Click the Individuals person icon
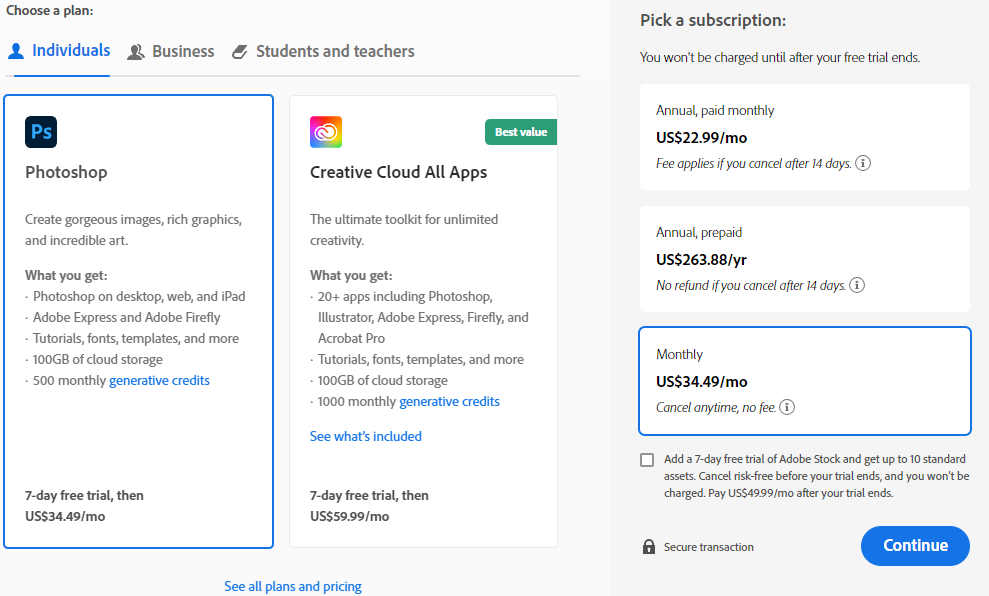The image size is (989, 596). pos(16,51)
